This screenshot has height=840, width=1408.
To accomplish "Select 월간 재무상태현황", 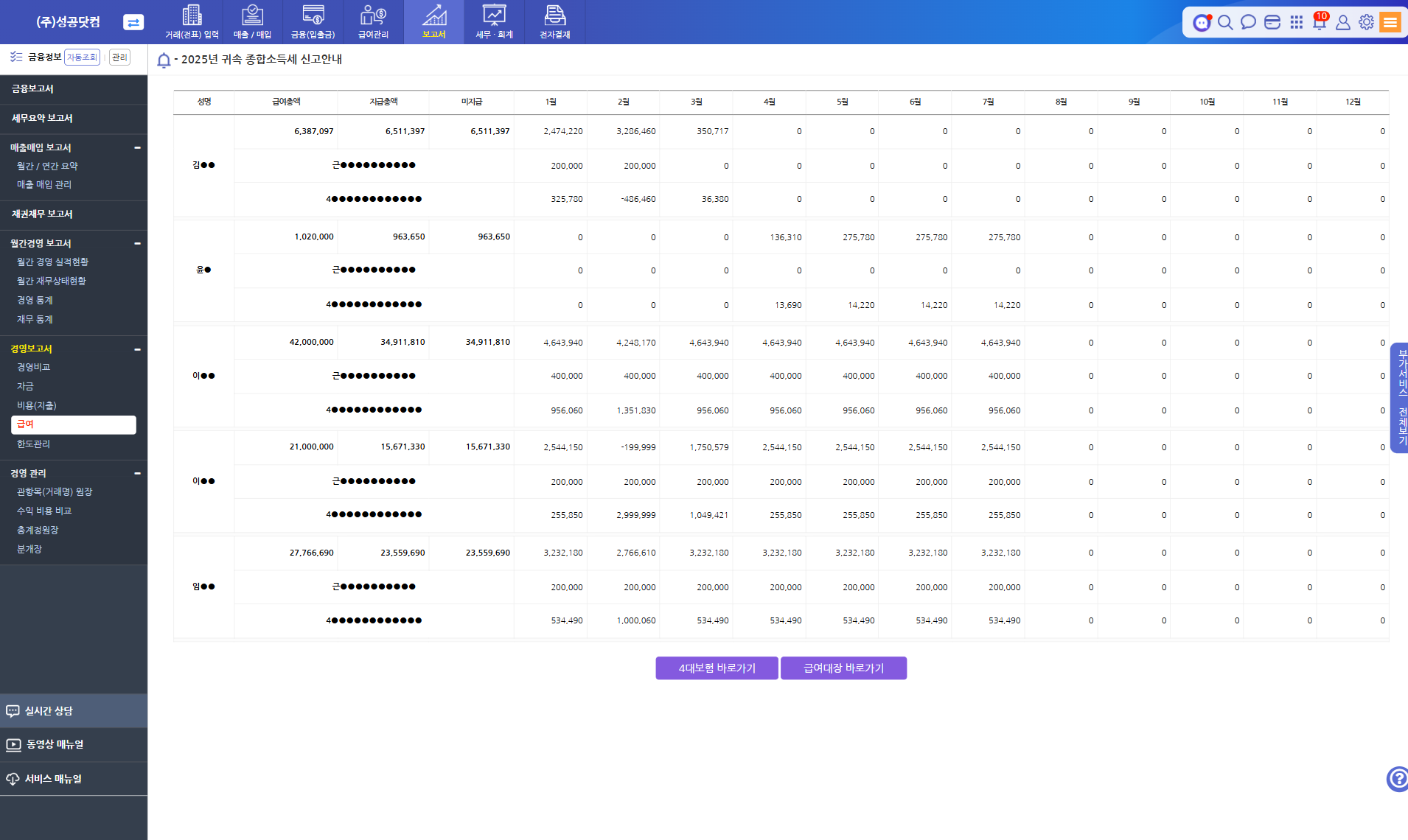I will pos(52,281).
